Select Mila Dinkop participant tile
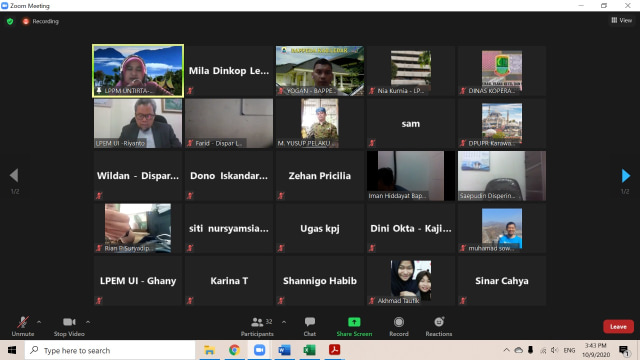 [229, 71]
